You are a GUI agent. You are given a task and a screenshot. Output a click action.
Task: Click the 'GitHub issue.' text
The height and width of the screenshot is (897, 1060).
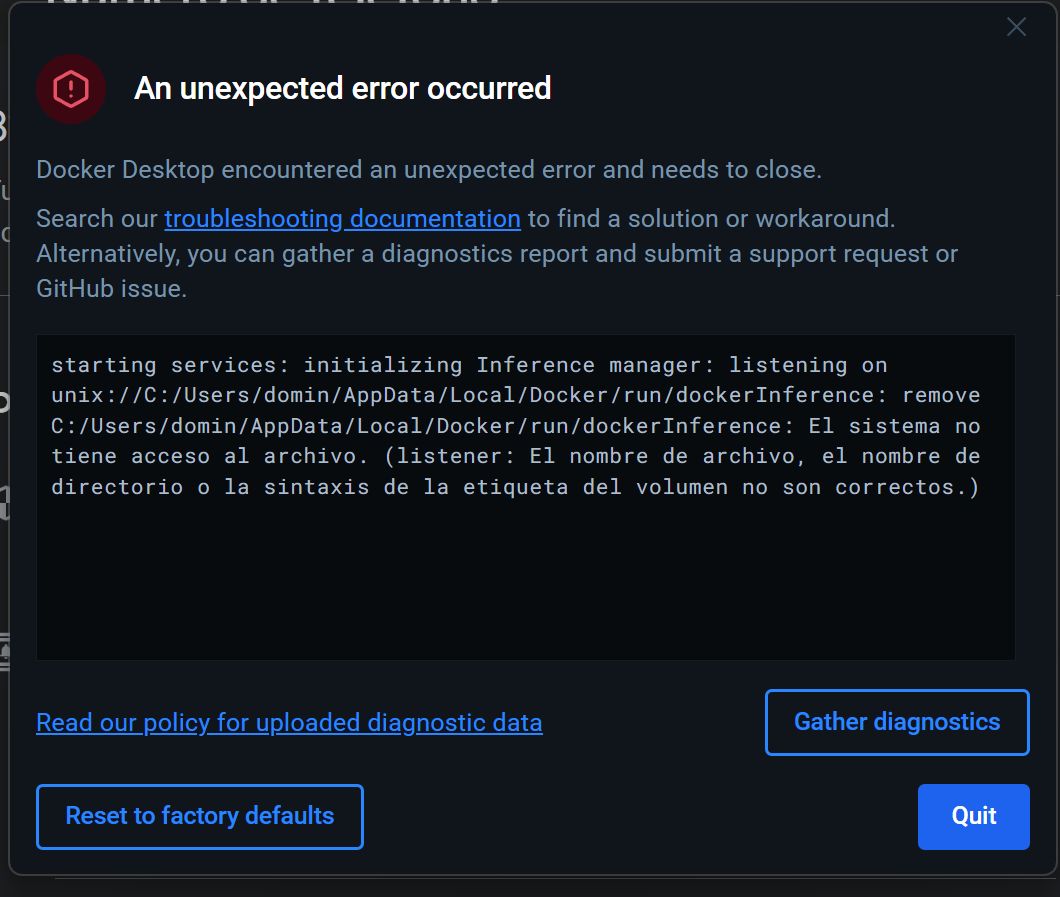point(112,289)
